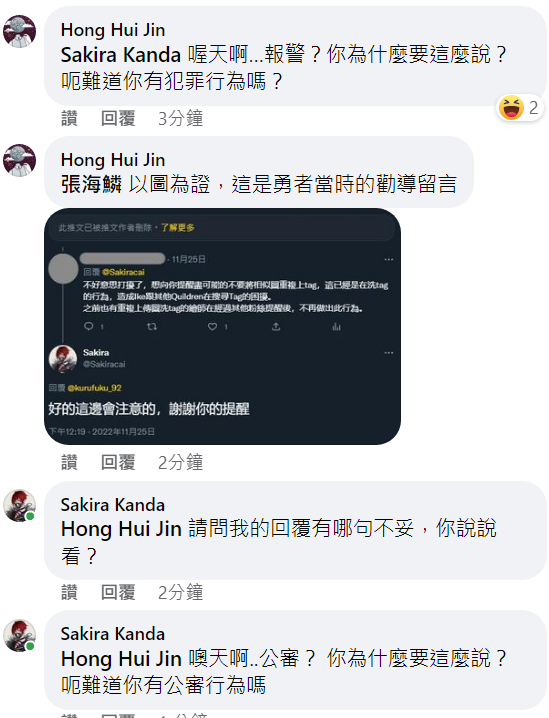Click 回覆 under Sakira Kanda's first reply
549x718 pixels.
coord(118,592)
